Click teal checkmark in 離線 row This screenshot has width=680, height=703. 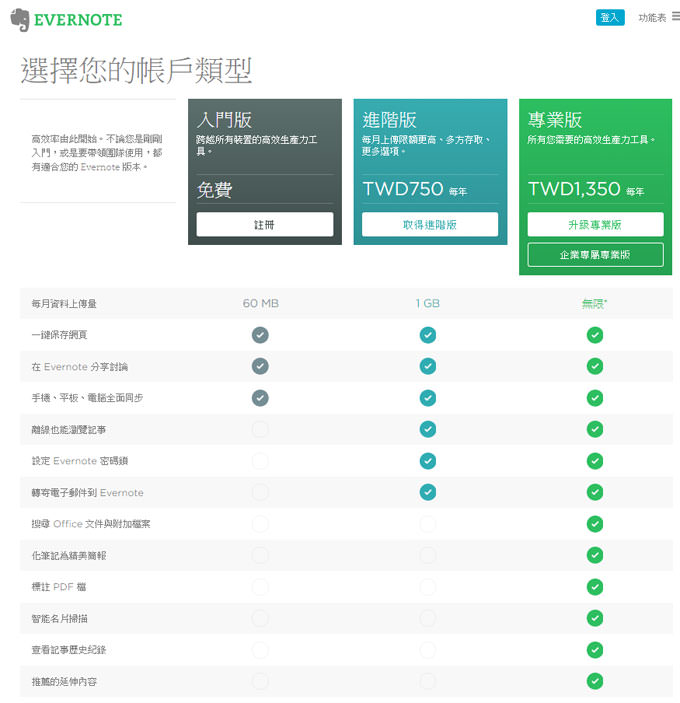click(x=428, y=429)
